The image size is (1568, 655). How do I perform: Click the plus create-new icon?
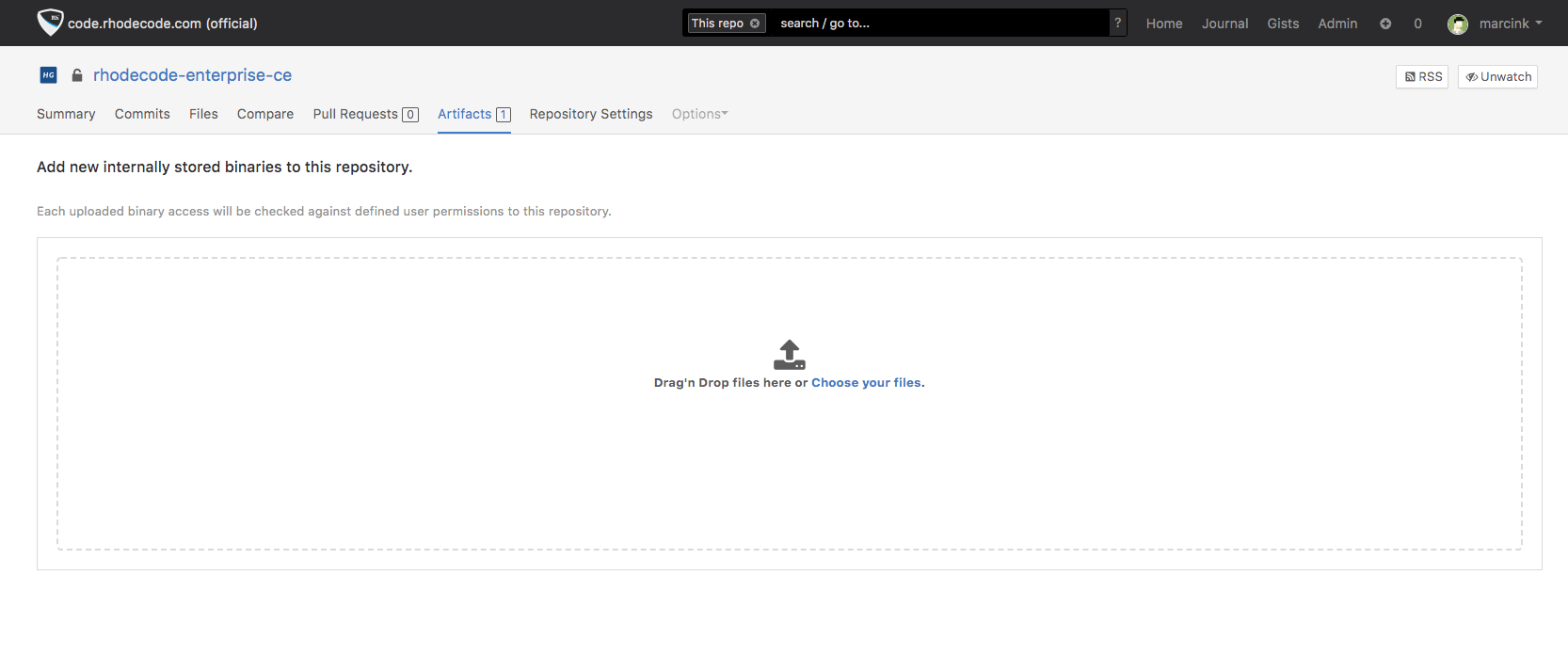point(1385,24)
